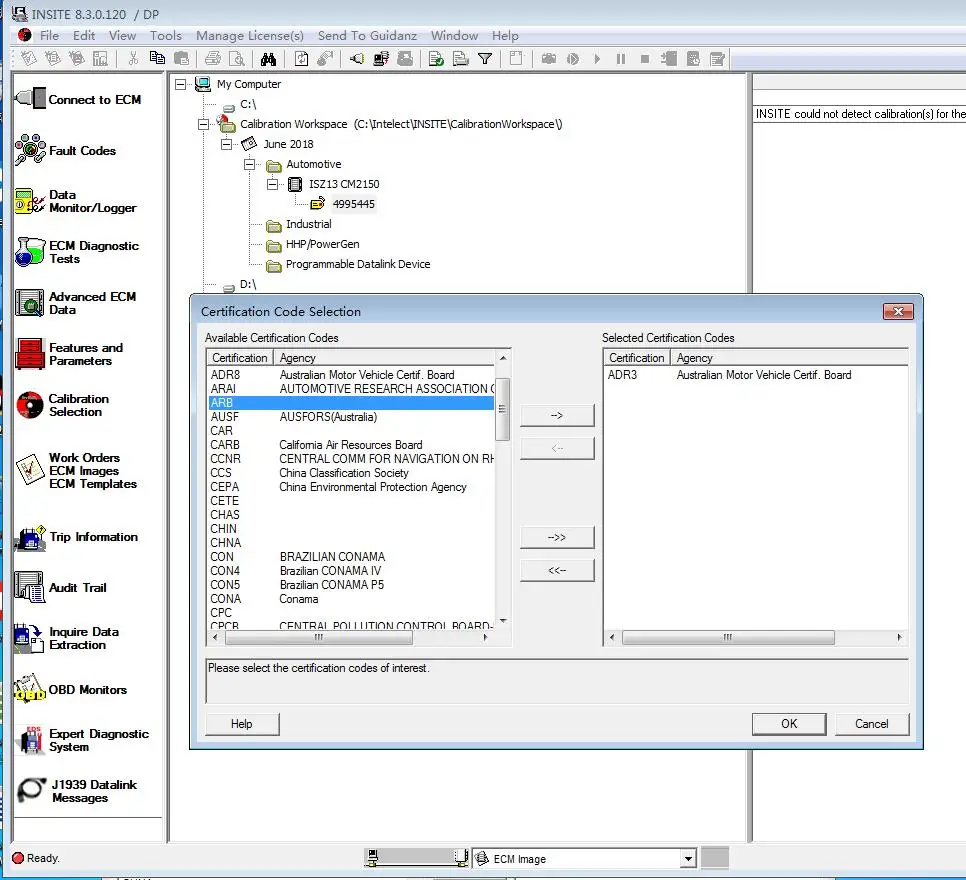The image size is (966, 880).
Task: Click Cancel in Certification Code dialog
Action: coord(872,723)
